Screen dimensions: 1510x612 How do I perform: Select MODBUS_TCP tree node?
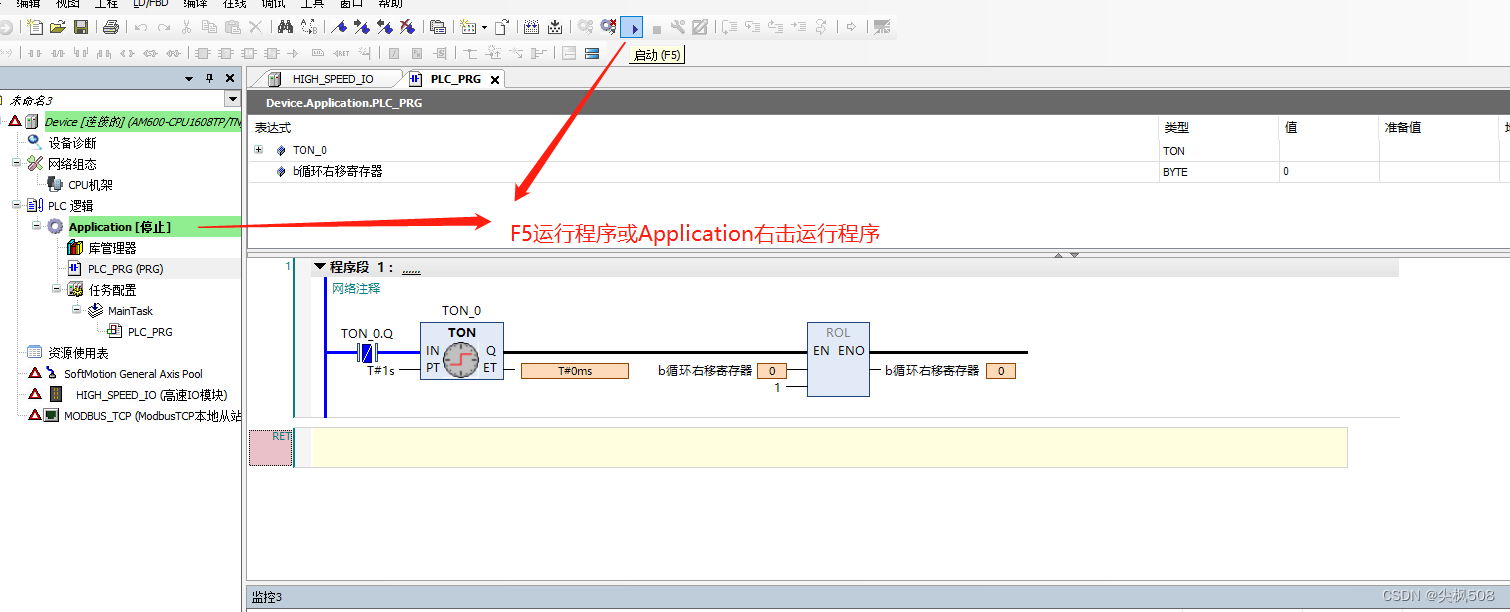click(152, 416)
